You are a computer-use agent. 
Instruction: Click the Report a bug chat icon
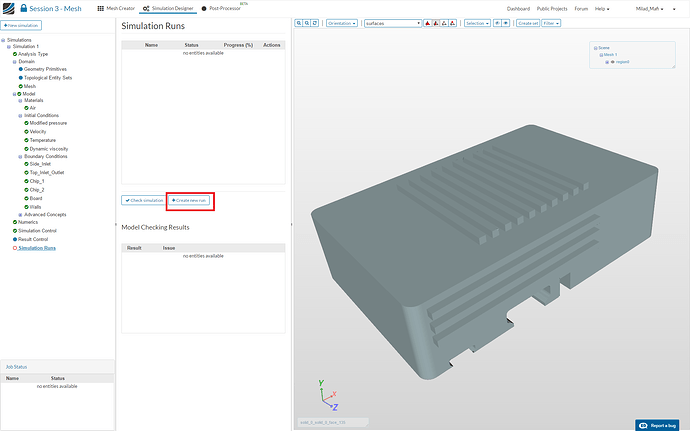point(643,425)
